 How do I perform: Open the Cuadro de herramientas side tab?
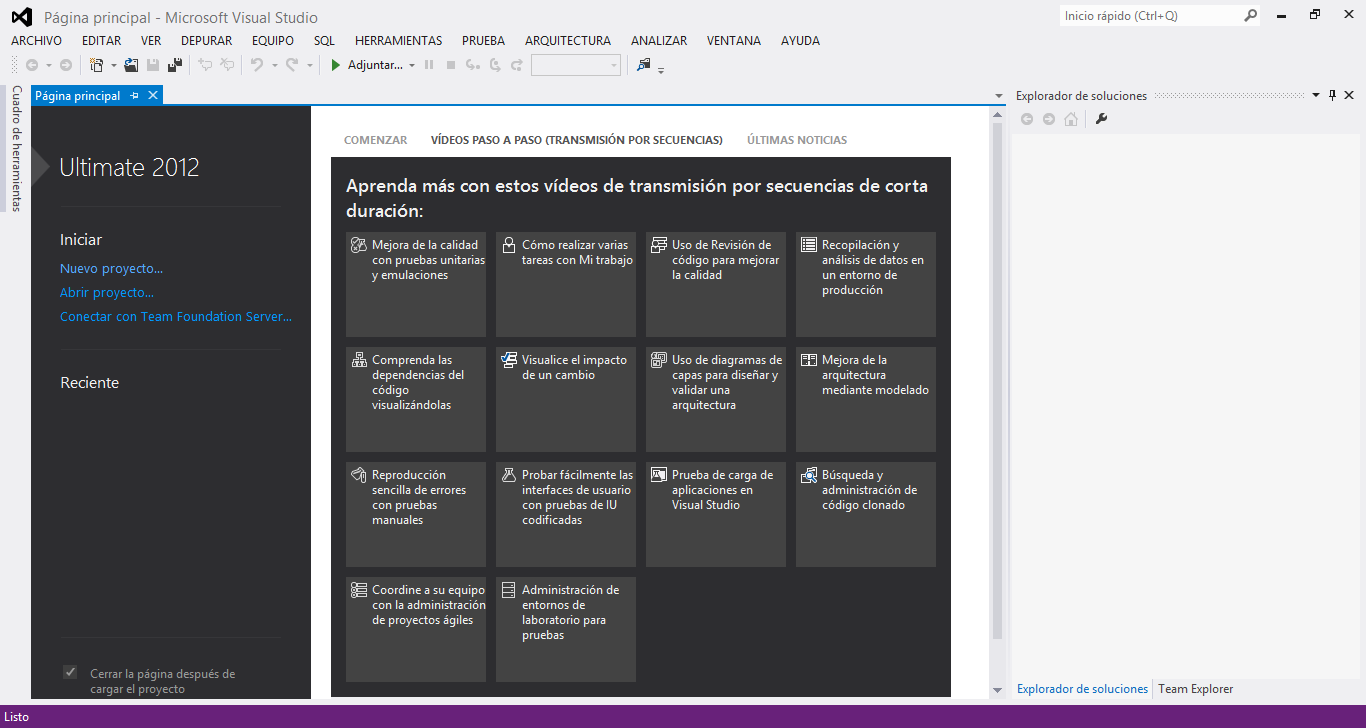16,147
